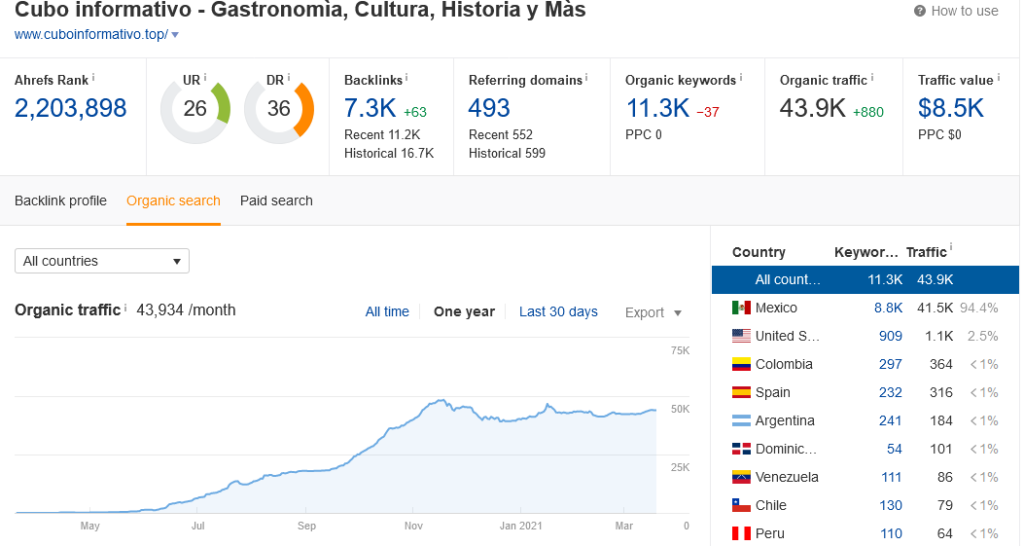1024x546 pixels.
Task: Click the DR 36 gauge
Action: click(x=279, y=109)
